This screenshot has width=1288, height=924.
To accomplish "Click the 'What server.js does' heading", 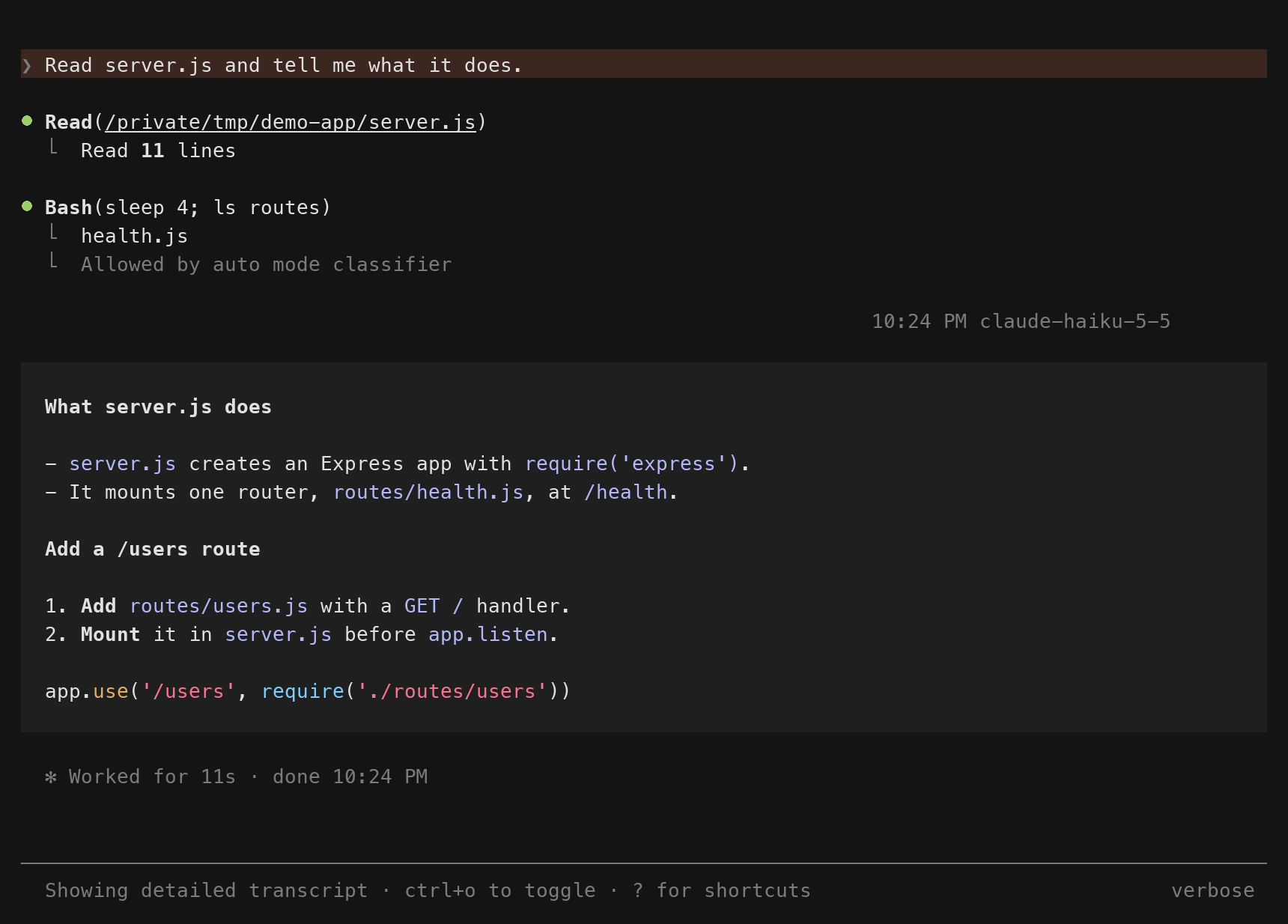I will click(x=158, y=407).
